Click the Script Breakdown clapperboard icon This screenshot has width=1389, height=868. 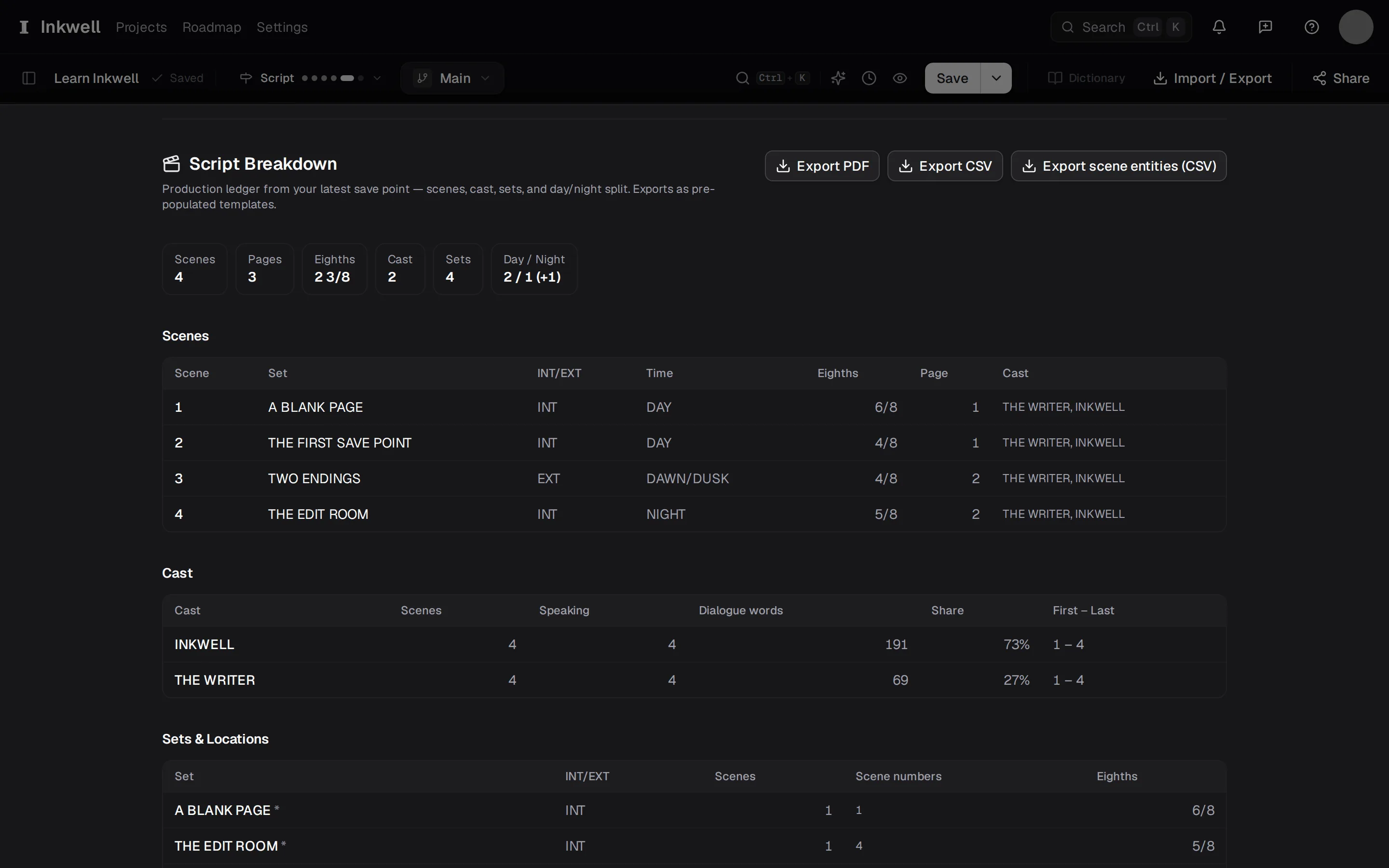(x=171, y=163)
